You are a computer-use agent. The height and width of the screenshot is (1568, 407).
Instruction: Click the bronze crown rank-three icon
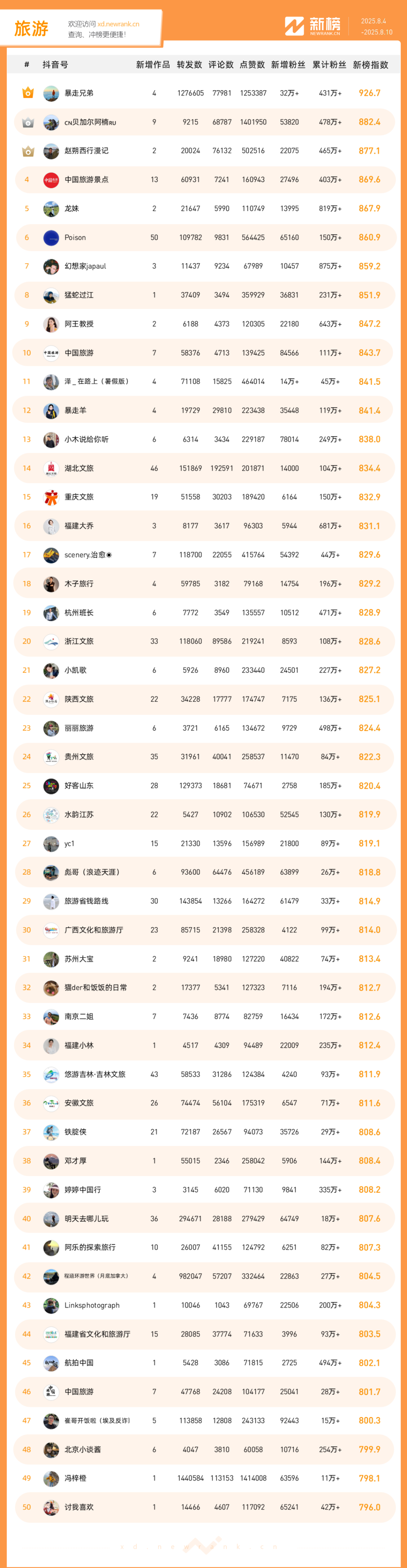tap(28, 151)
